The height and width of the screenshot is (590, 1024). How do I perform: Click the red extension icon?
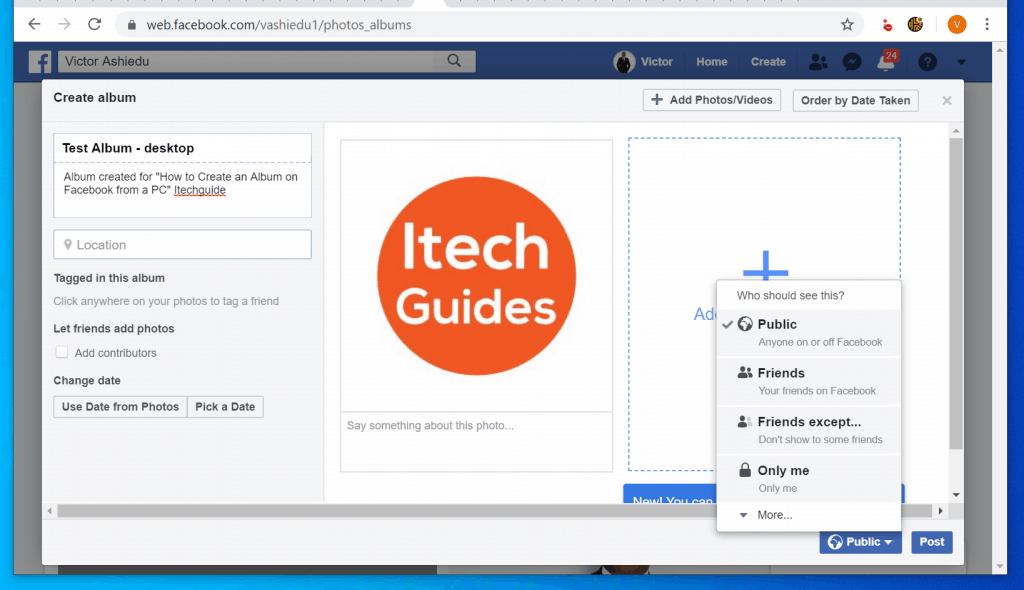pos(886,25)
